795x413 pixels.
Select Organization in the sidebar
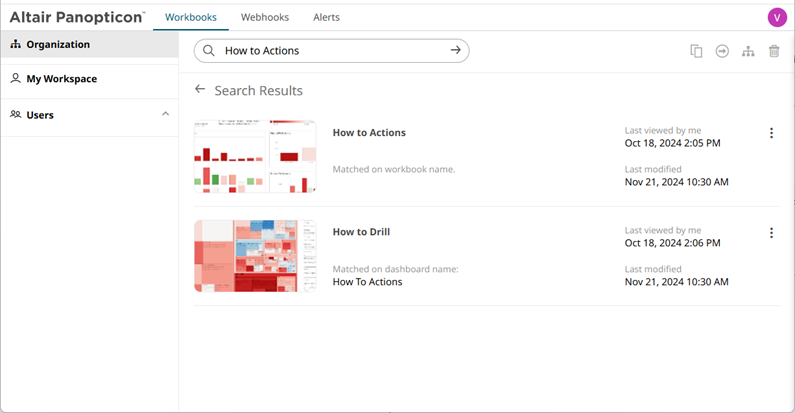point(58,44)
